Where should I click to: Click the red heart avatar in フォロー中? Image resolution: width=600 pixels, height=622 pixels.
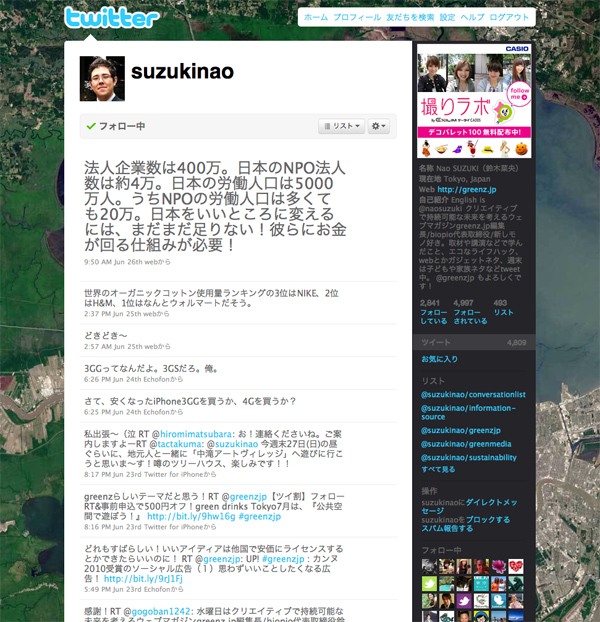click(516, 566)
